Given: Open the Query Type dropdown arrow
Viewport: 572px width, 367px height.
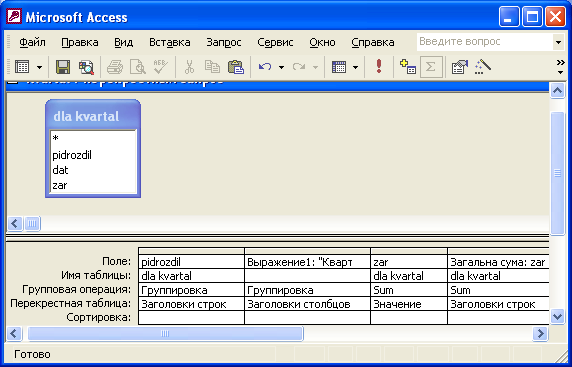Looking at the screenshot, I should [x=355, y=67].
